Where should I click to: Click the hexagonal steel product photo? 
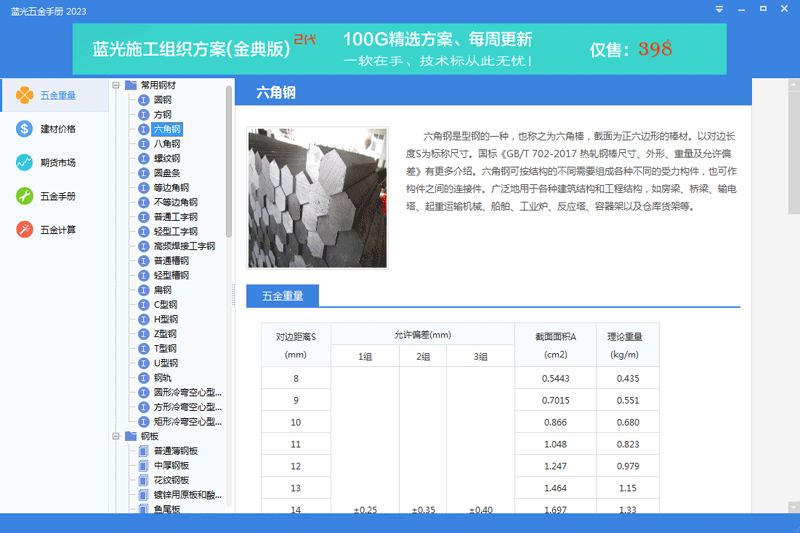(317, 197)
